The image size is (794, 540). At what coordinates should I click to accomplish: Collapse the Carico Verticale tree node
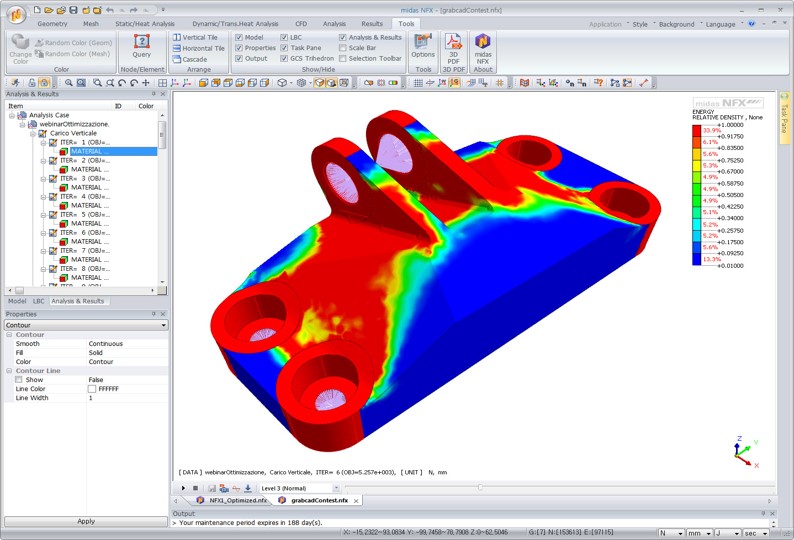click(32, 134)
